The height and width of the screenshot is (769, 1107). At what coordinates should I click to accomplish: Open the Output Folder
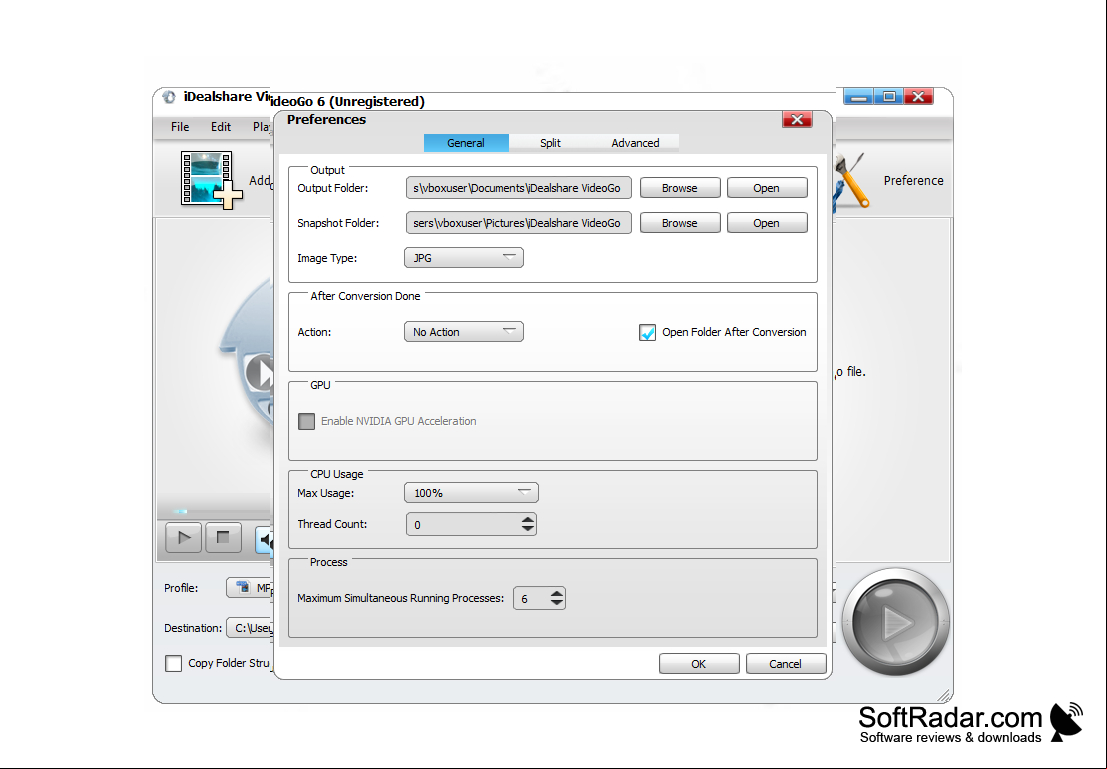[767, 188]
